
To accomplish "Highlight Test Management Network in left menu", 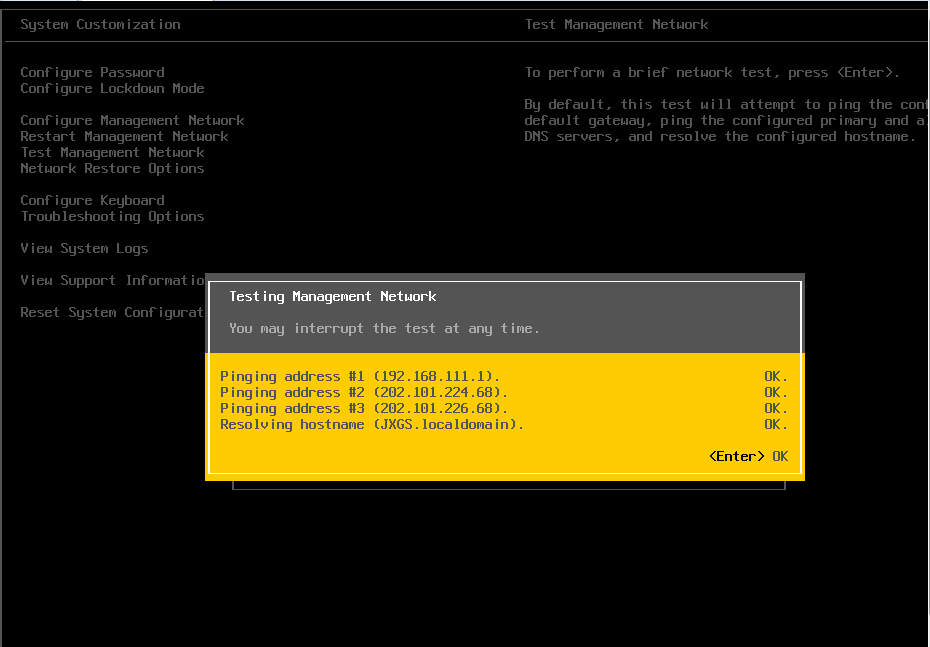I will (x=112, y=152).
